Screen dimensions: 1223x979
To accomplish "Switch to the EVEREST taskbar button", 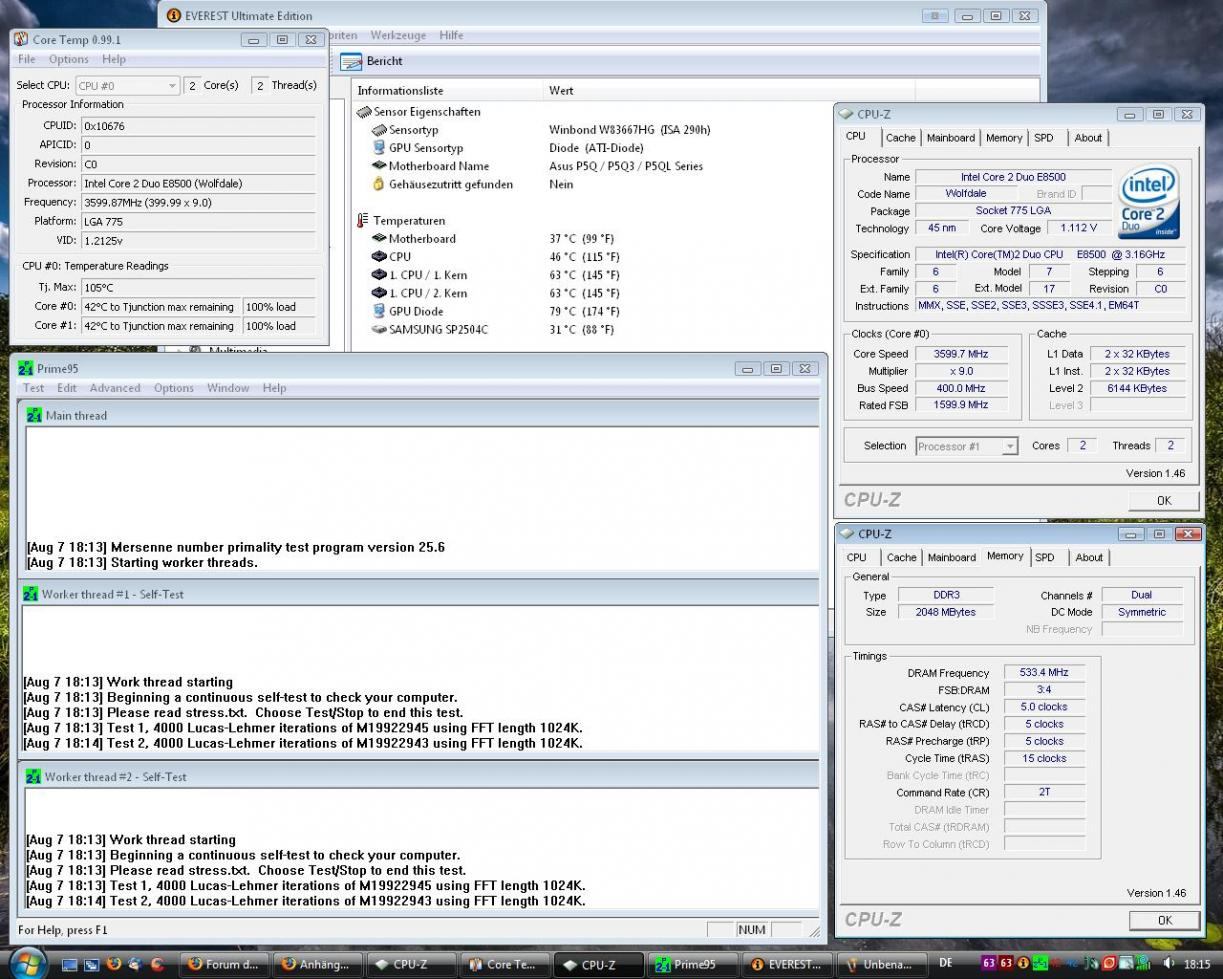I will click(x=786, y=964).
